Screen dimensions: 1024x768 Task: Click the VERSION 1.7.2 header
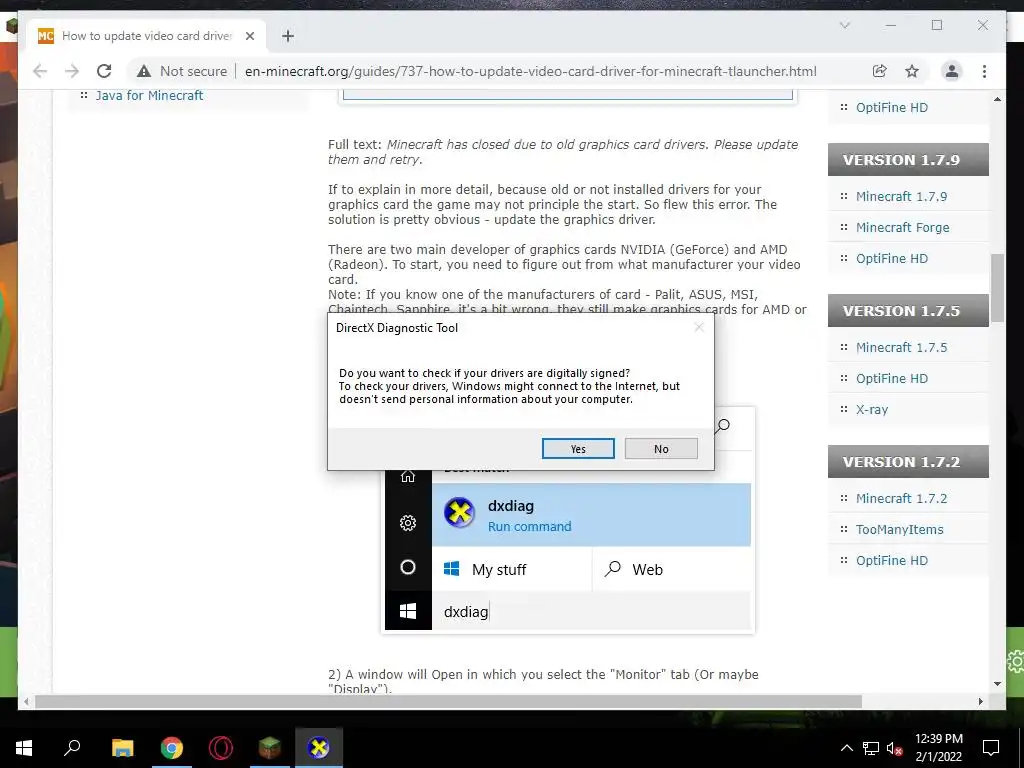908,462
